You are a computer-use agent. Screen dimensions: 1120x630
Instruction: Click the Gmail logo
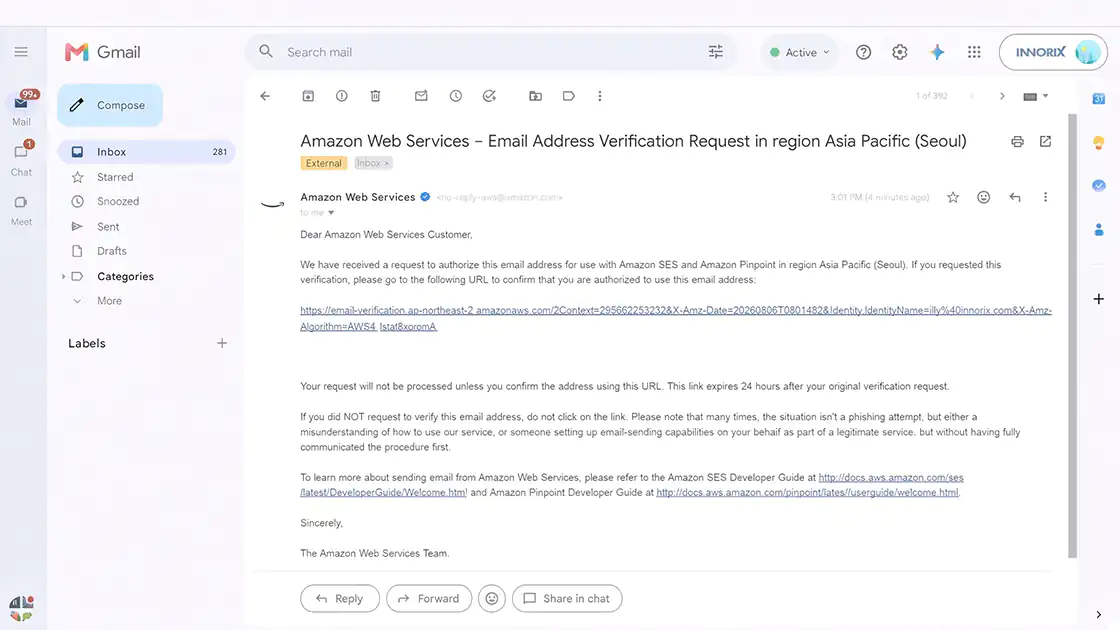103,52
